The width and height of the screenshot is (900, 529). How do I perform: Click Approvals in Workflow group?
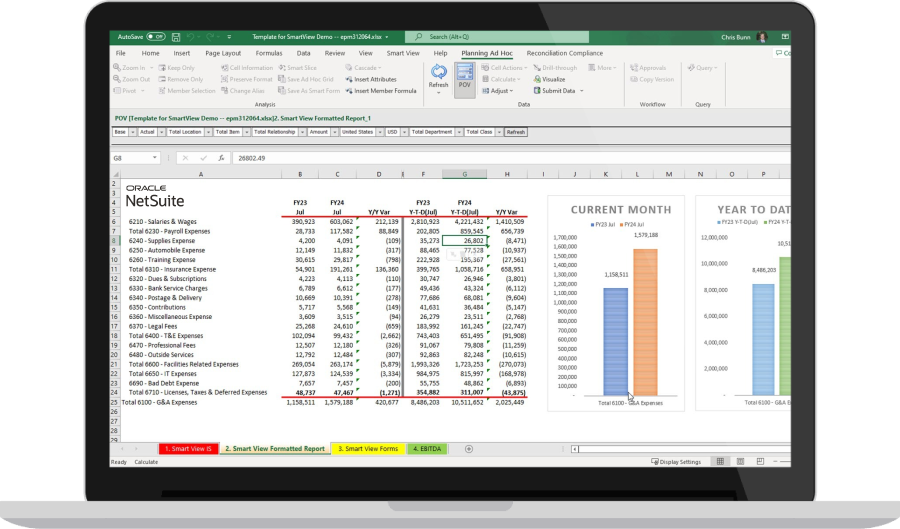click(x=648, y=68)
